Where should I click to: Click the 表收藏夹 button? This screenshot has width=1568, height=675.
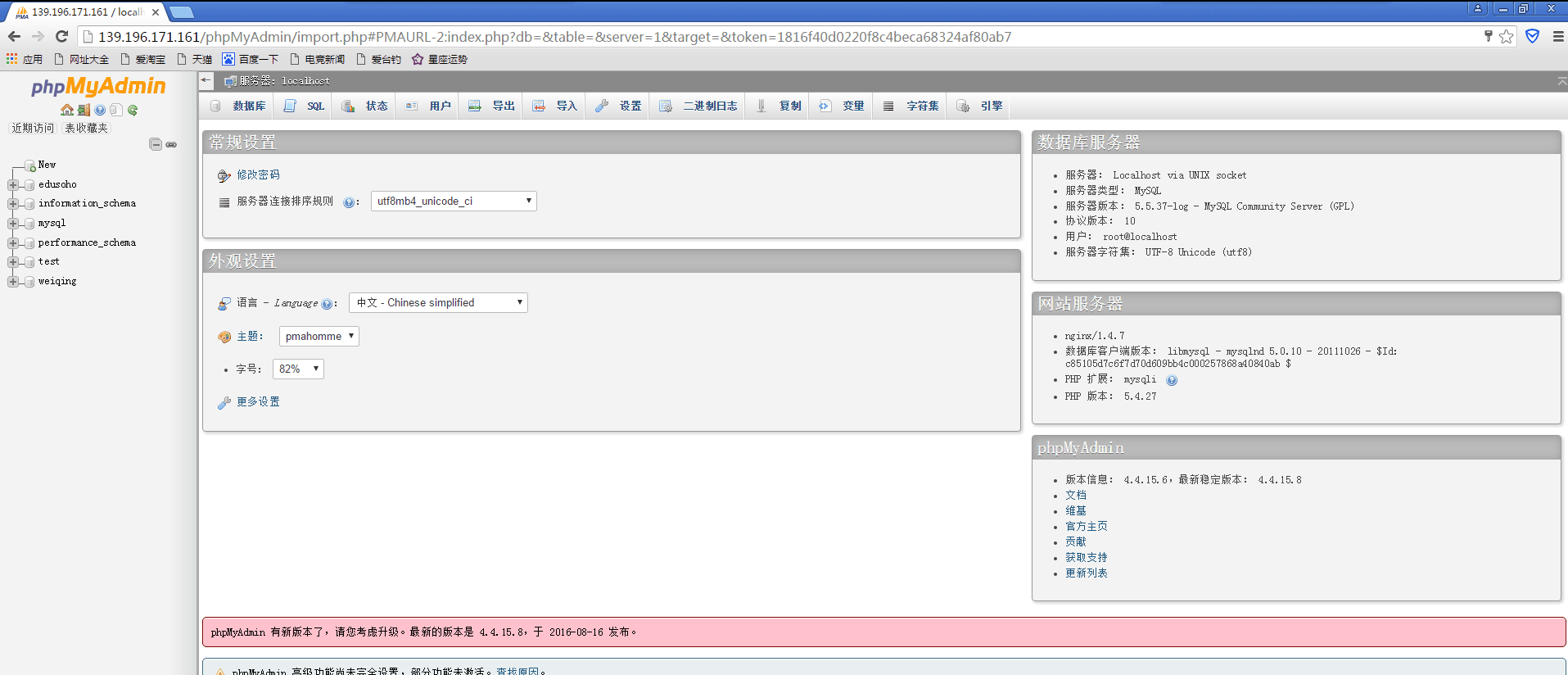tap(86, 128)
